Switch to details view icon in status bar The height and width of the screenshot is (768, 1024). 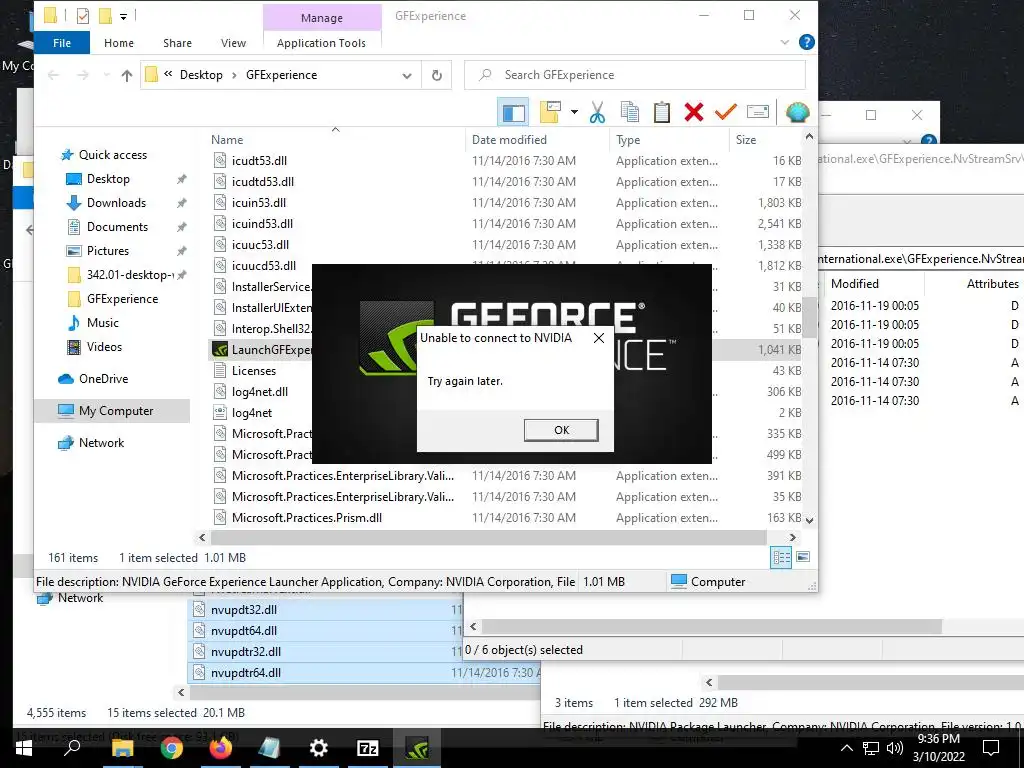(x=781, y=558)
